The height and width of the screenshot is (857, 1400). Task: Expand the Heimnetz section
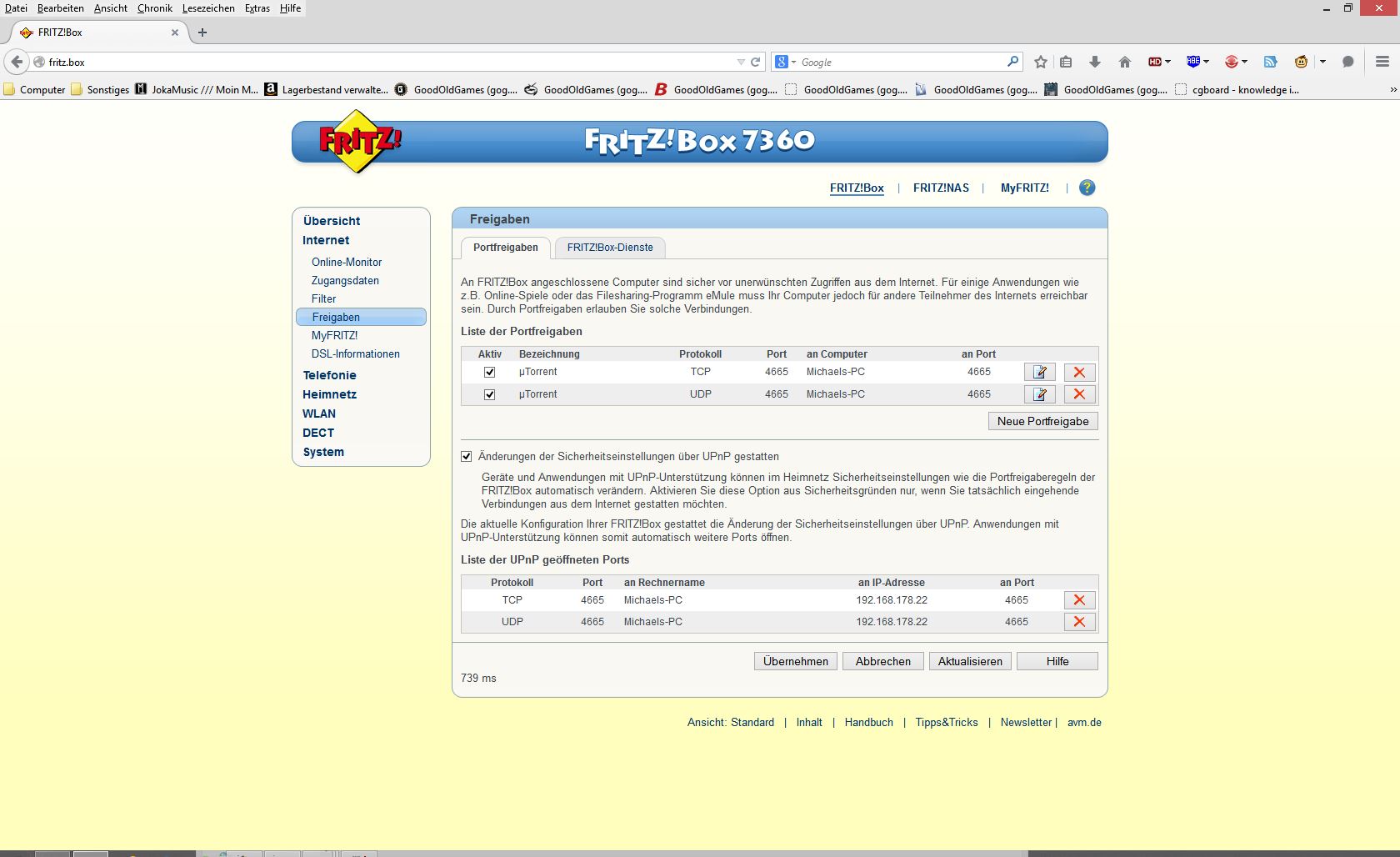tap(330, 394)
